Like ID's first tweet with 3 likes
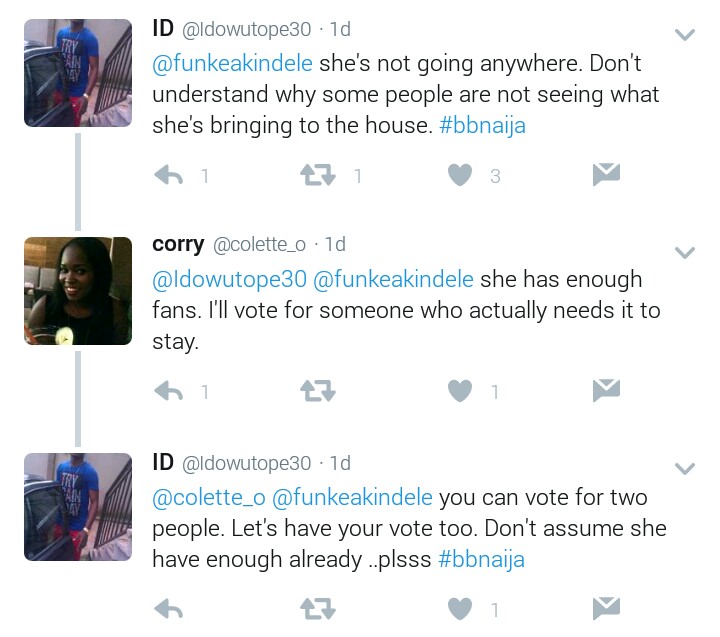 point(459,176)
